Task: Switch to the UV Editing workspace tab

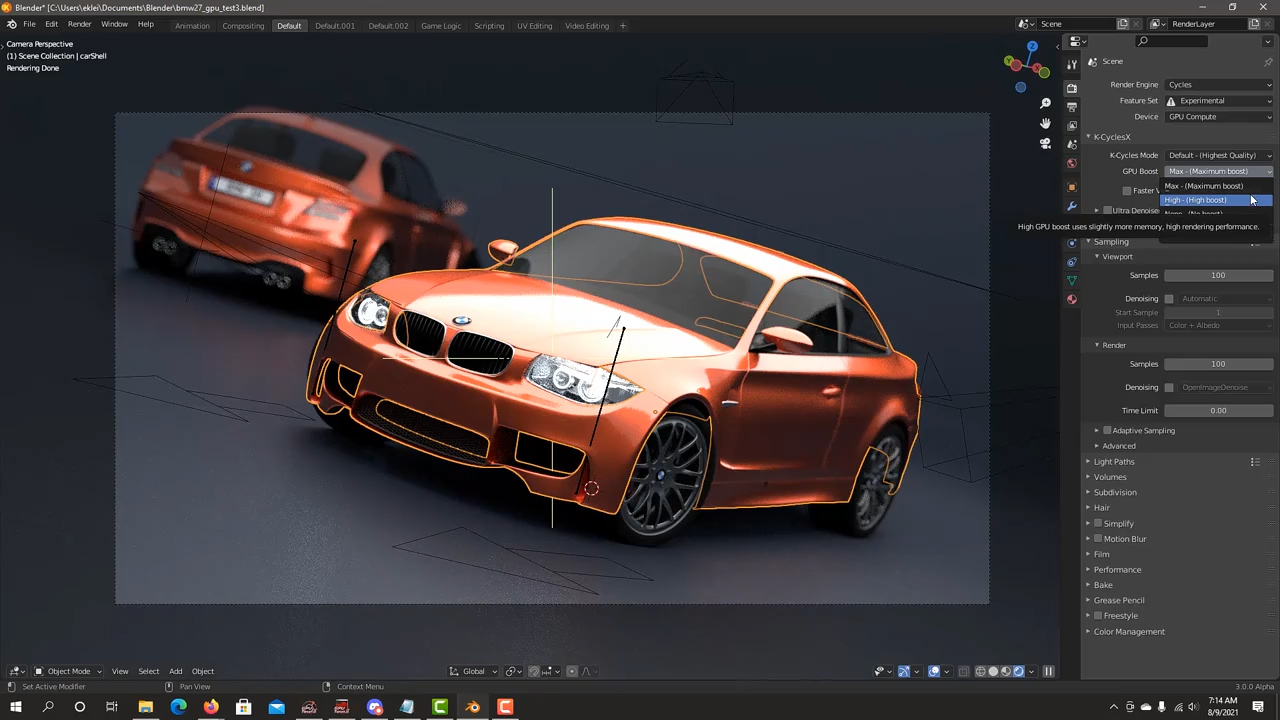Action: click(534, 25)
